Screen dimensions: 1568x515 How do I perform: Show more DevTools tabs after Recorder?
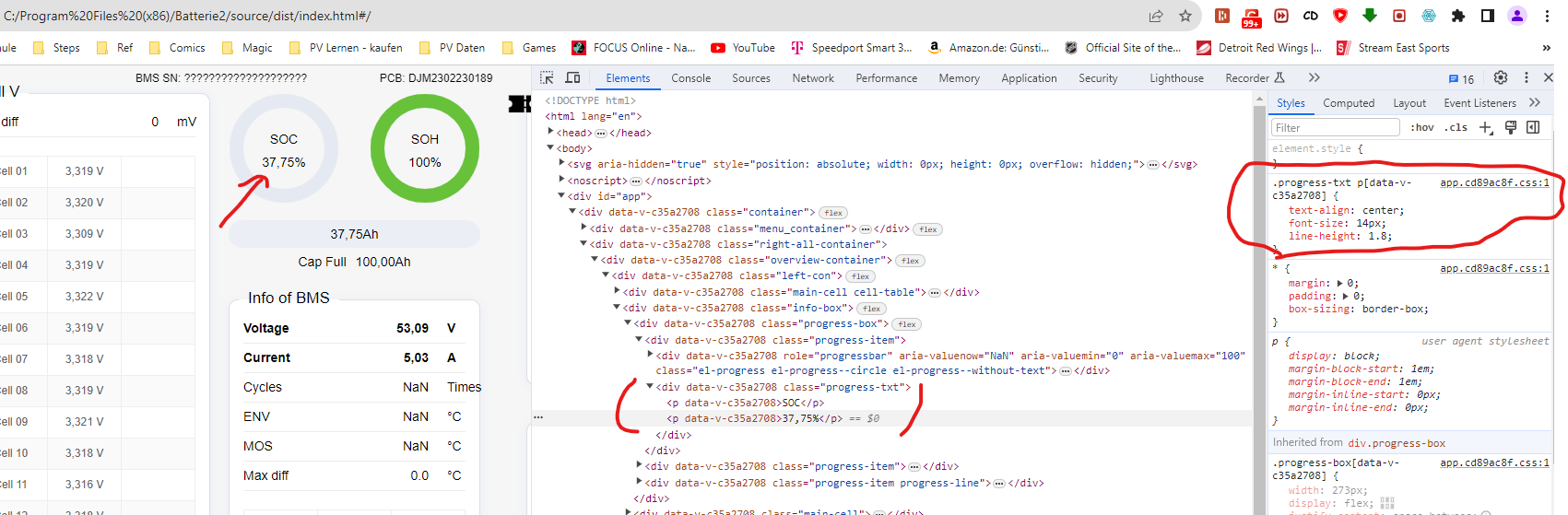point(1314,78)
